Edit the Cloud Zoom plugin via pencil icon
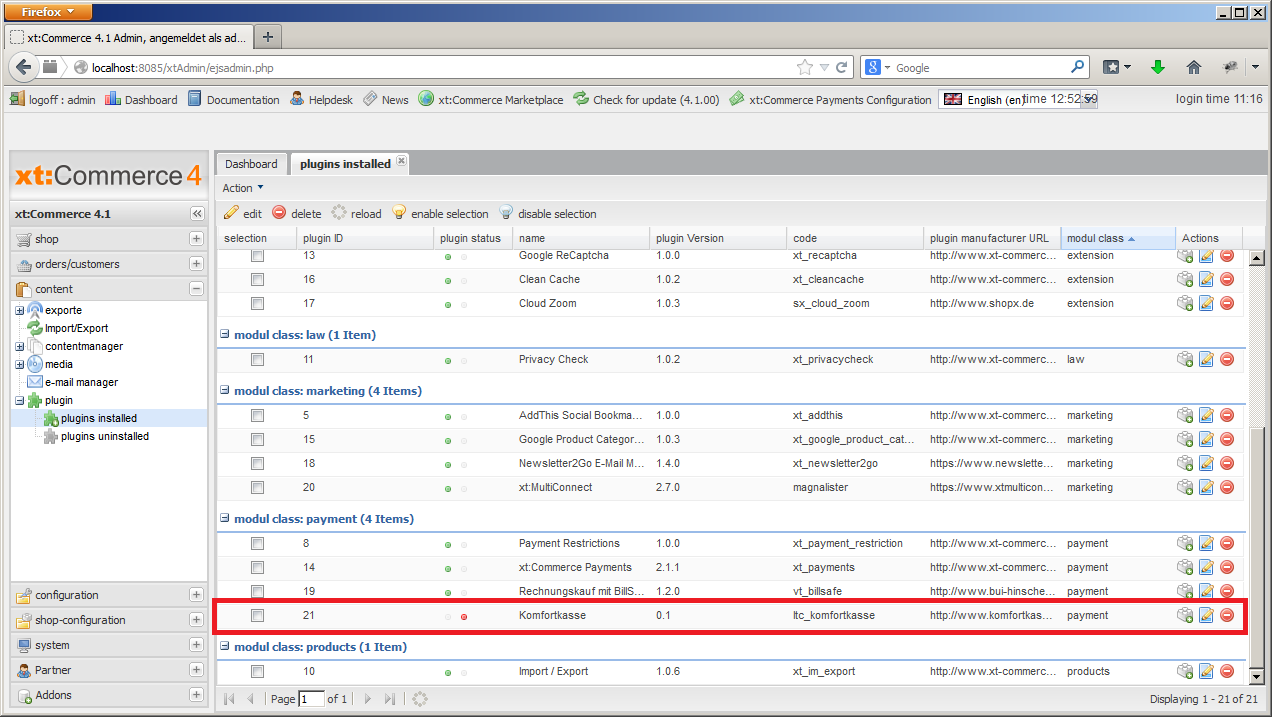This screenshot has height=717, width=1272. pos(1206,303)
